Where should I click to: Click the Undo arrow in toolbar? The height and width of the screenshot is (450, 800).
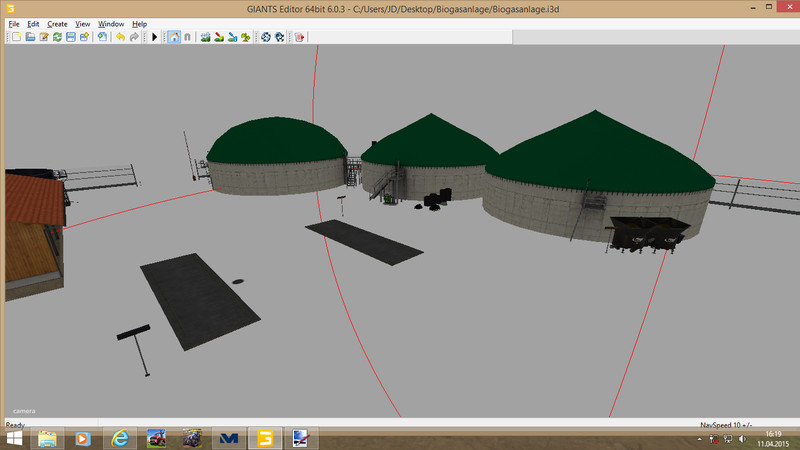[120, 37]
